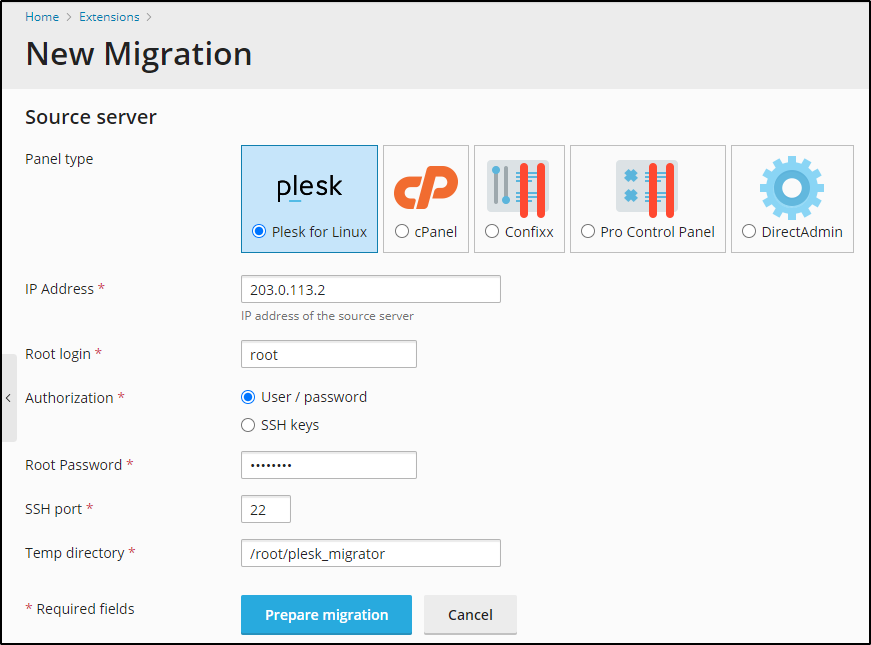Screen dimensions: 871x645
Task: Select the Plesk for Linux radio button
Action: 260,232
